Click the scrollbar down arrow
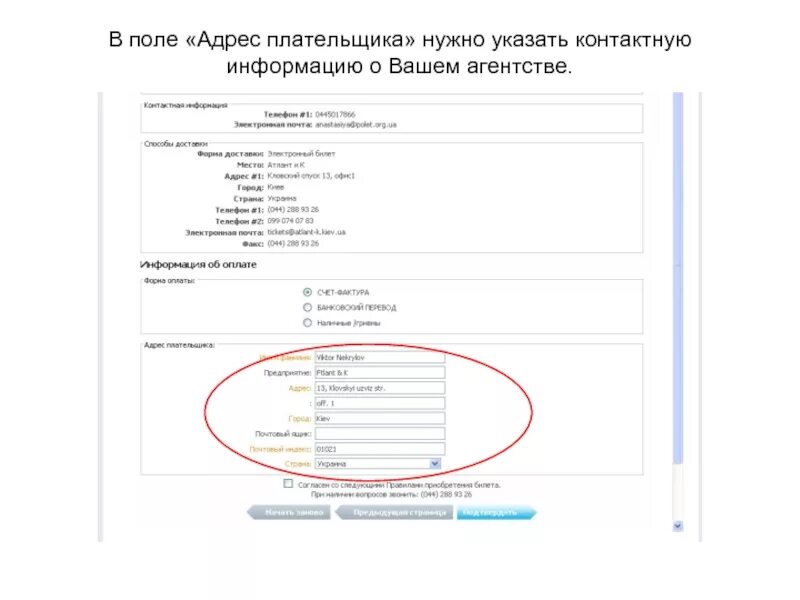Screen dimensions: 800x600 point(678,526)
